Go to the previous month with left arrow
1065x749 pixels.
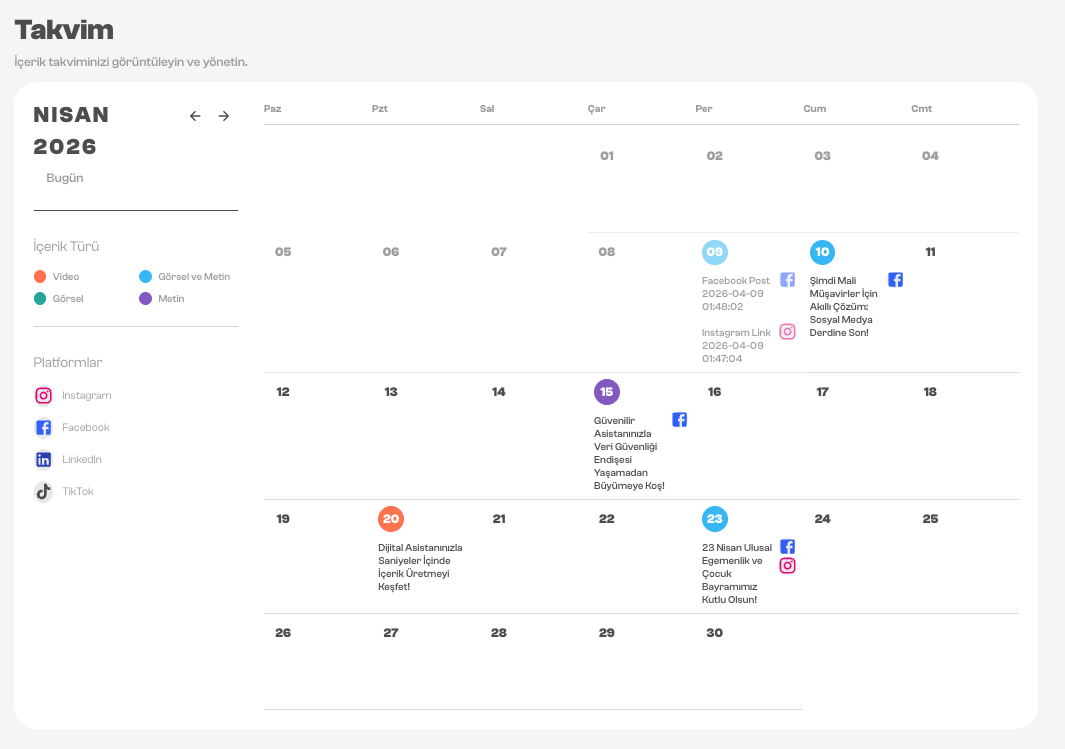click(x=195, y=116)
